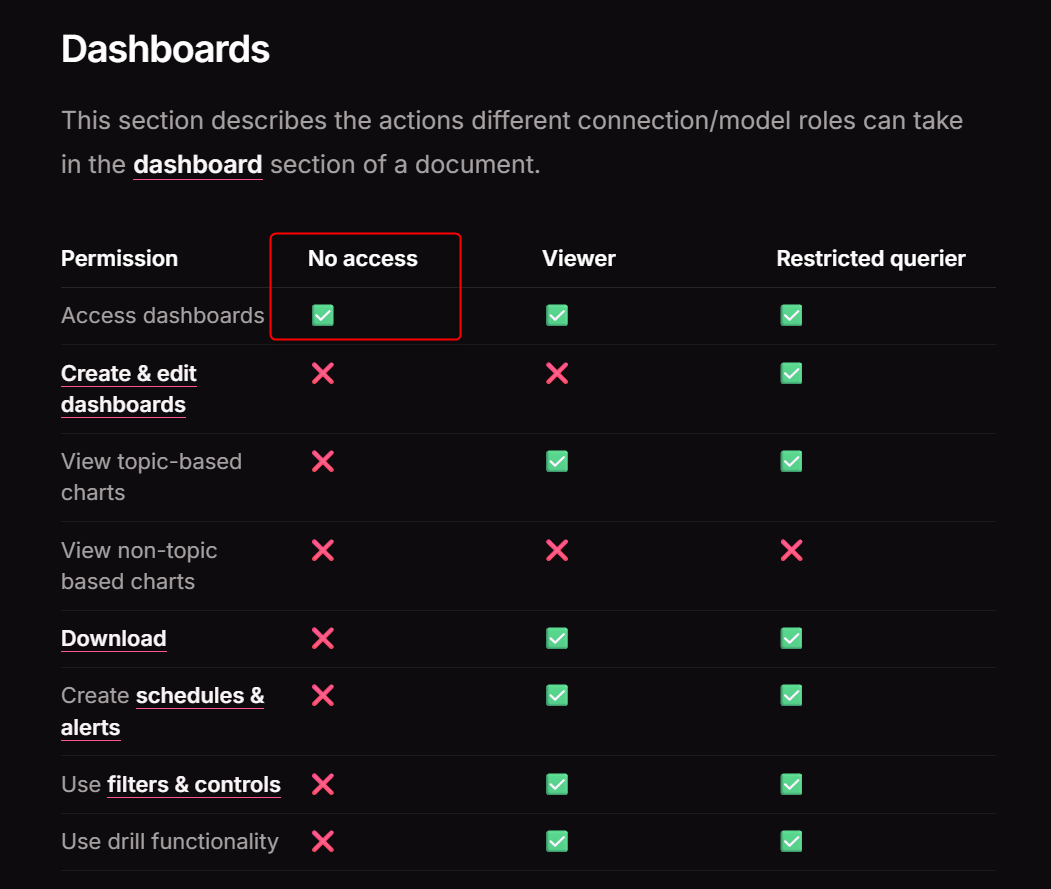Click the Download link
The width and height of the screenshot is (1051, 889).
[x=113, y=638]
